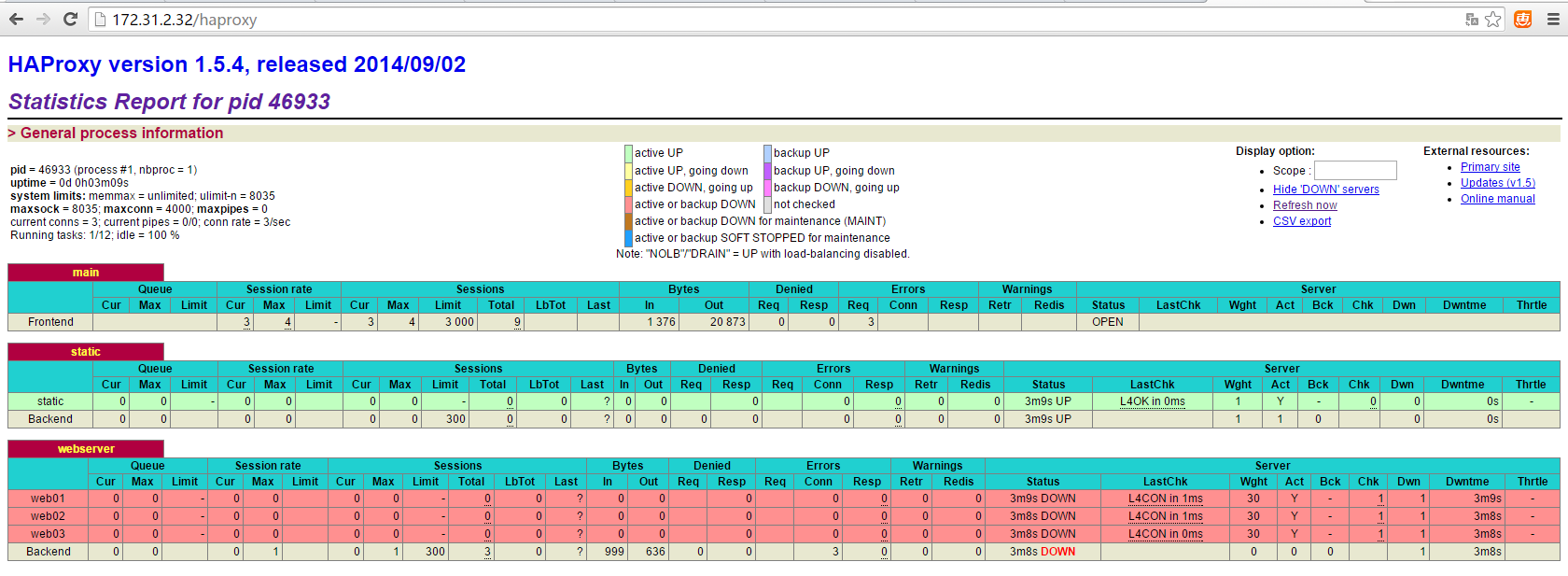
Task: Click the 1 376 bytes in value
Action: pyautogui.click(x=661, y=322)
